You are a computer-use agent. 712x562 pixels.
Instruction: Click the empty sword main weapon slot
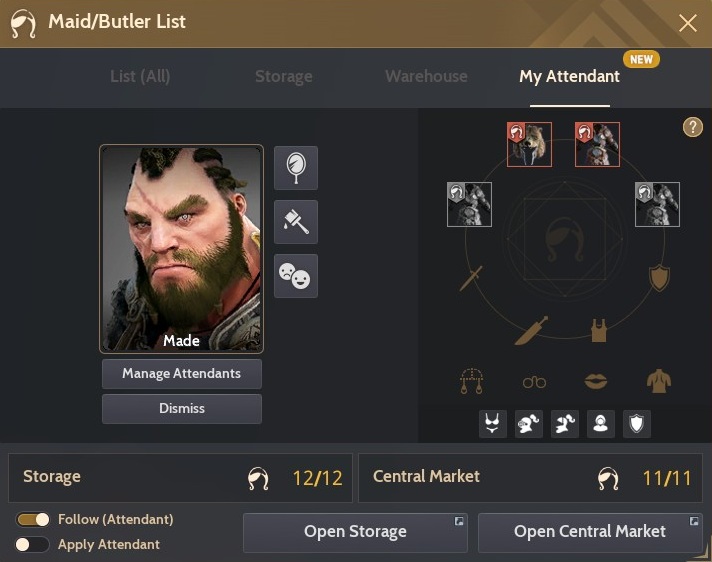[470, 278]
